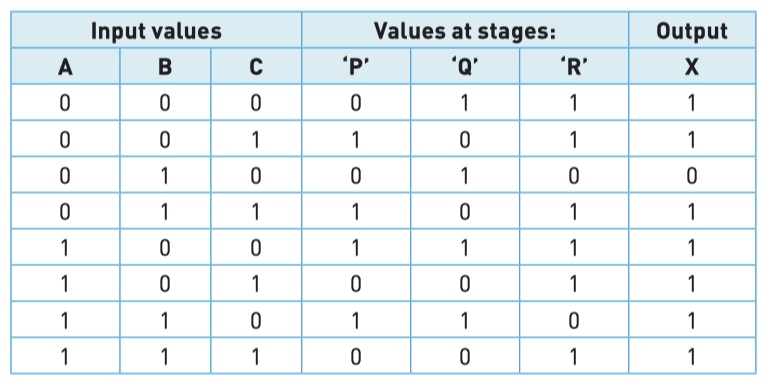776x384 pixels.
Task: Select the 'R' value for inputs 0 1 0
Action: (574, 175)
